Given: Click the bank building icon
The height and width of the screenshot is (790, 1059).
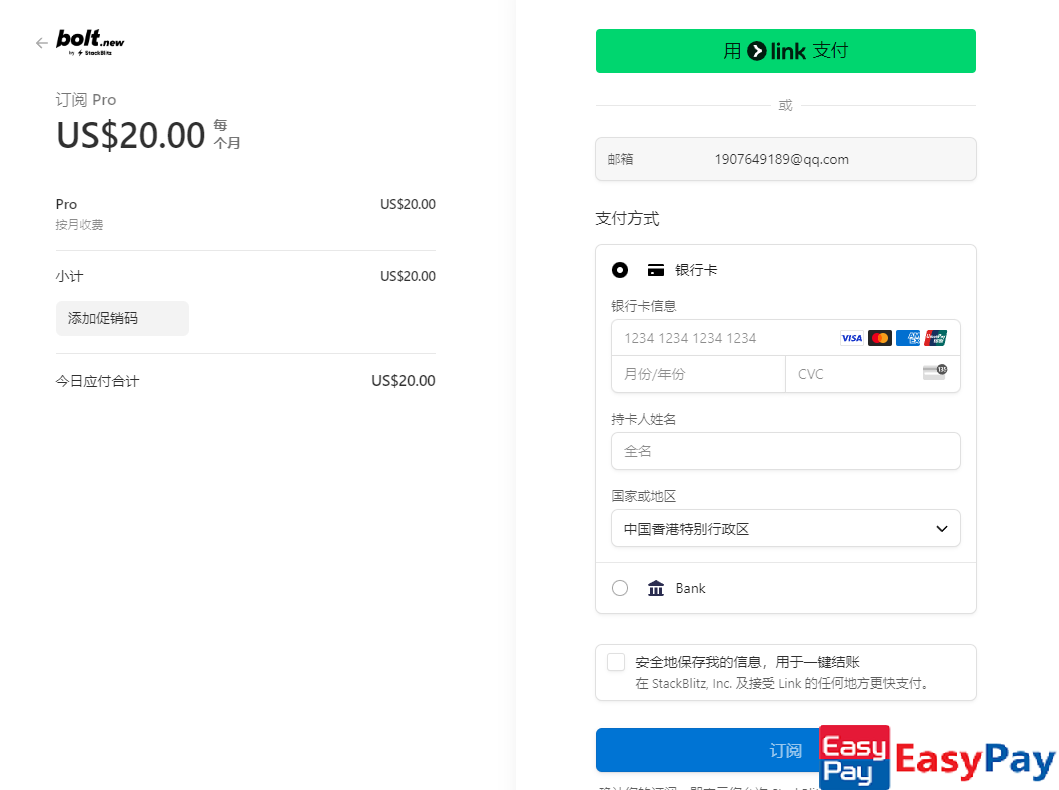Looking at the screenshot, I should (656, 588).
